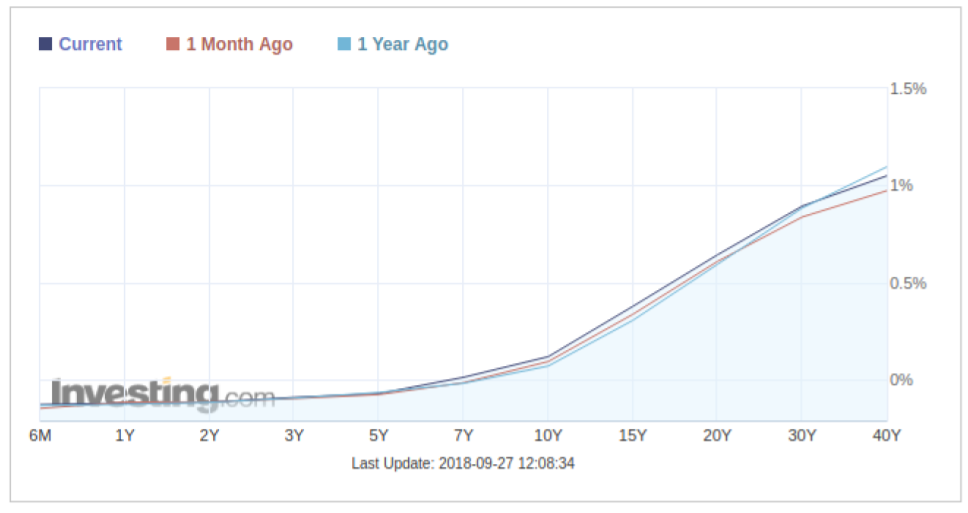The image size is (968, 513).
Task: Click the Last Update timestamp text
Action: pos(463,463)
